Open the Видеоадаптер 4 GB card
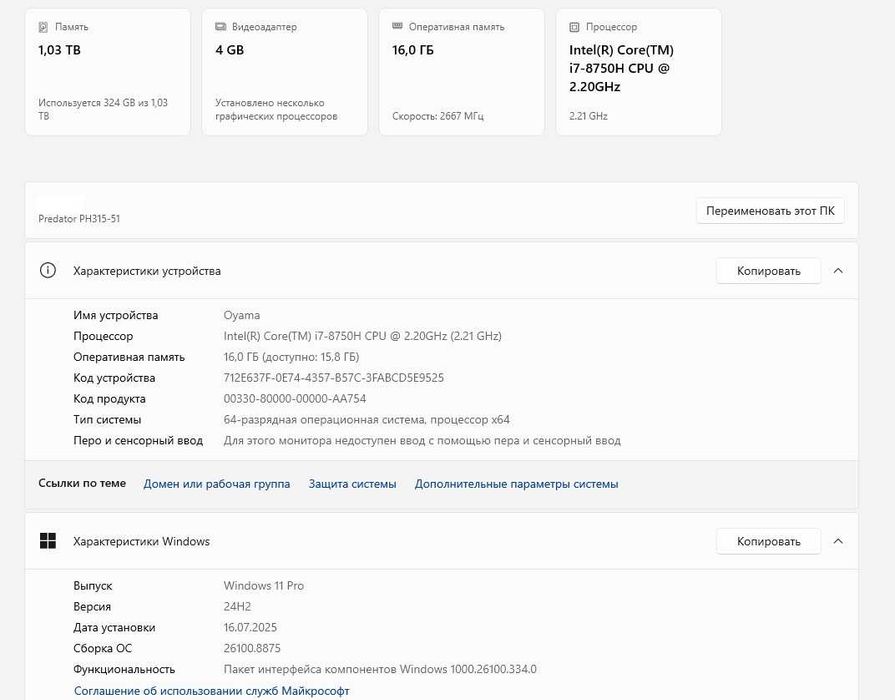 tap(284, 72)
